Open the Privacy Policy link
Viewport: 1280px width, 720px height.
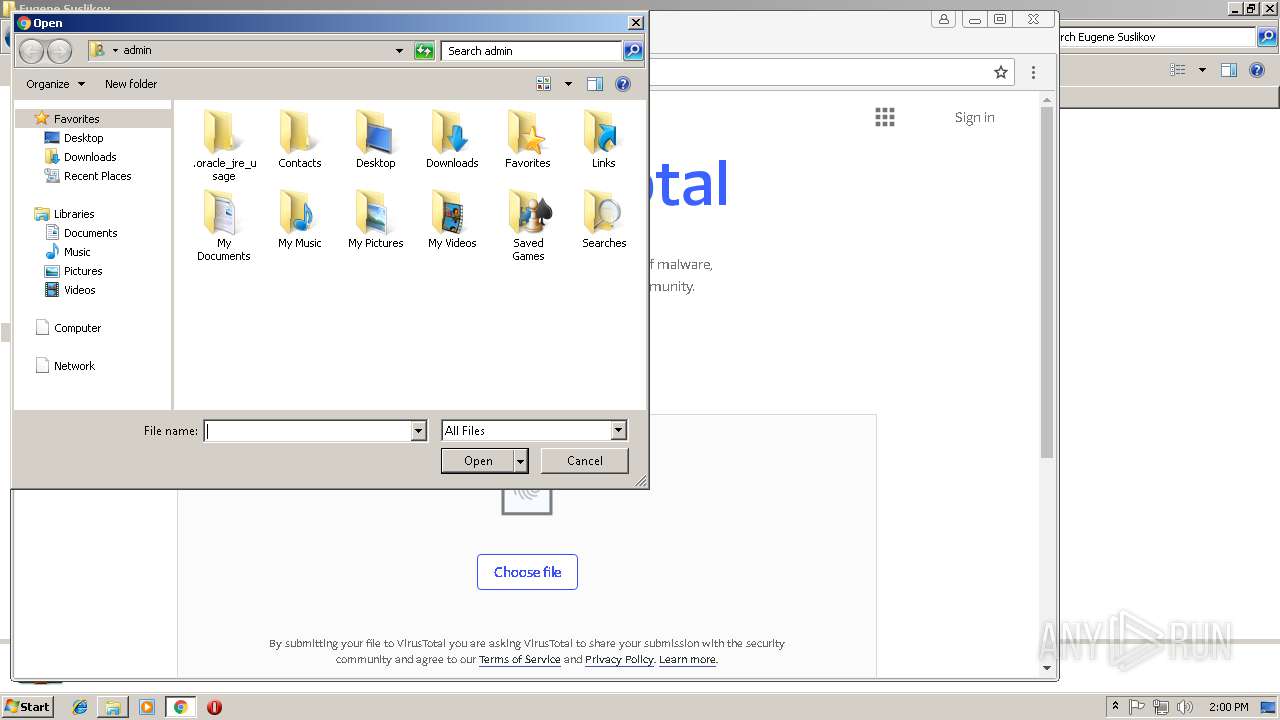(x=619, y=659)
